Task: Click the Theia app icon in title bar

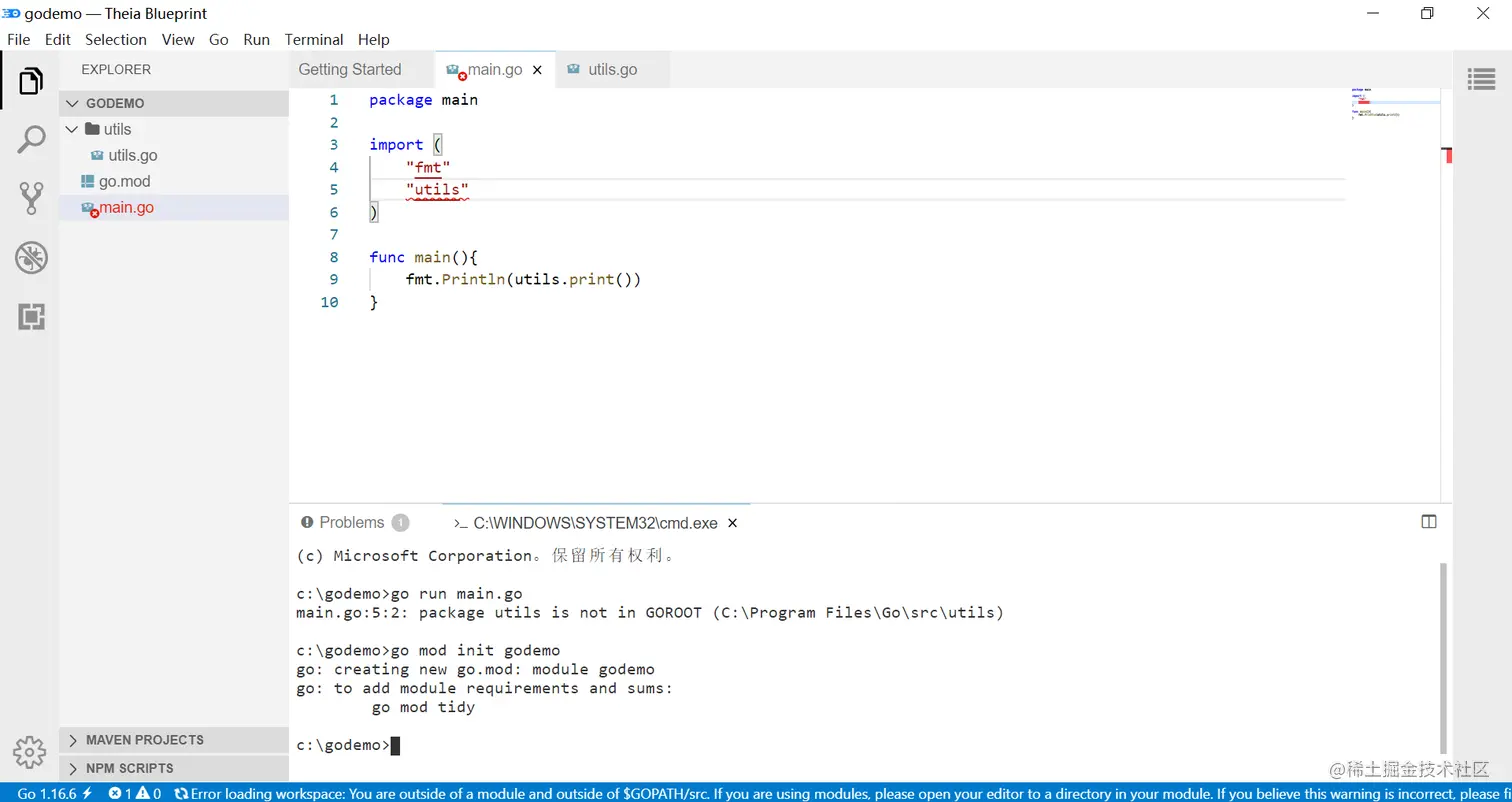Action: pos(11,13)
